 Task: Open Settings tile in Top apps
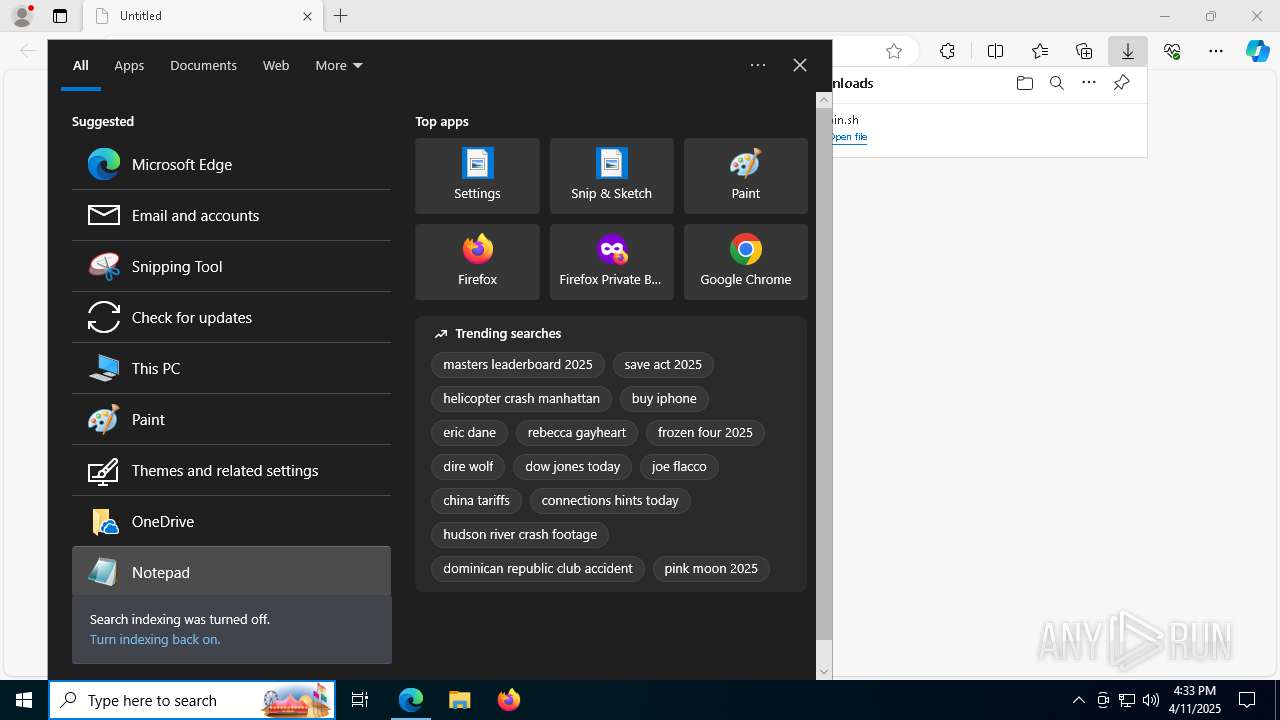pyautogui.click(x=477, y=176)
